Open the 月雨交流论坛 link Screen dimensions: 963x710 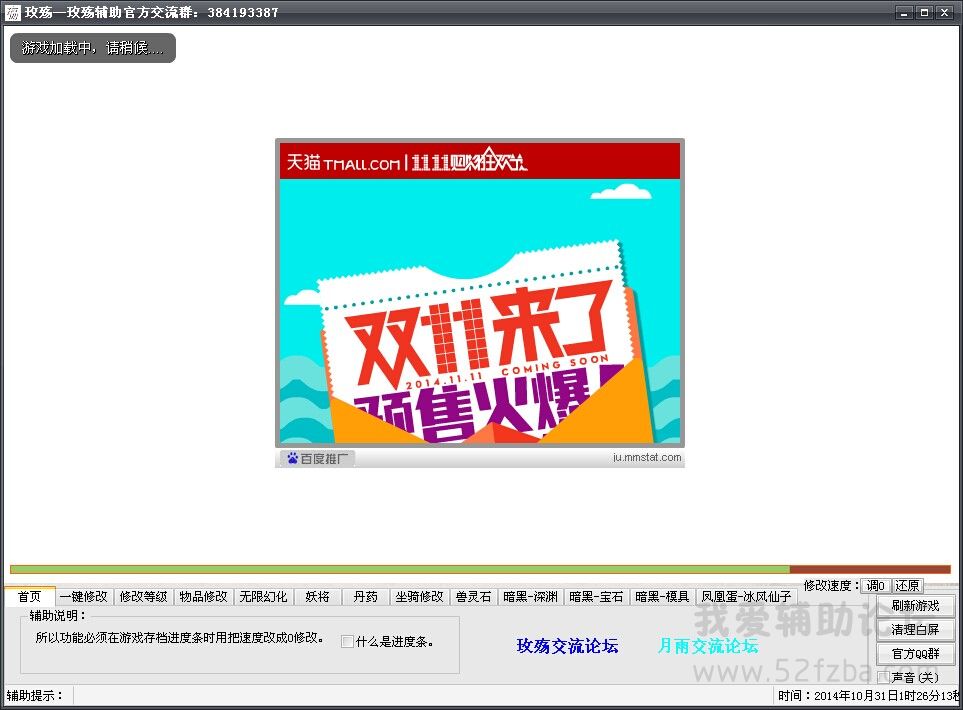point(708,646)
